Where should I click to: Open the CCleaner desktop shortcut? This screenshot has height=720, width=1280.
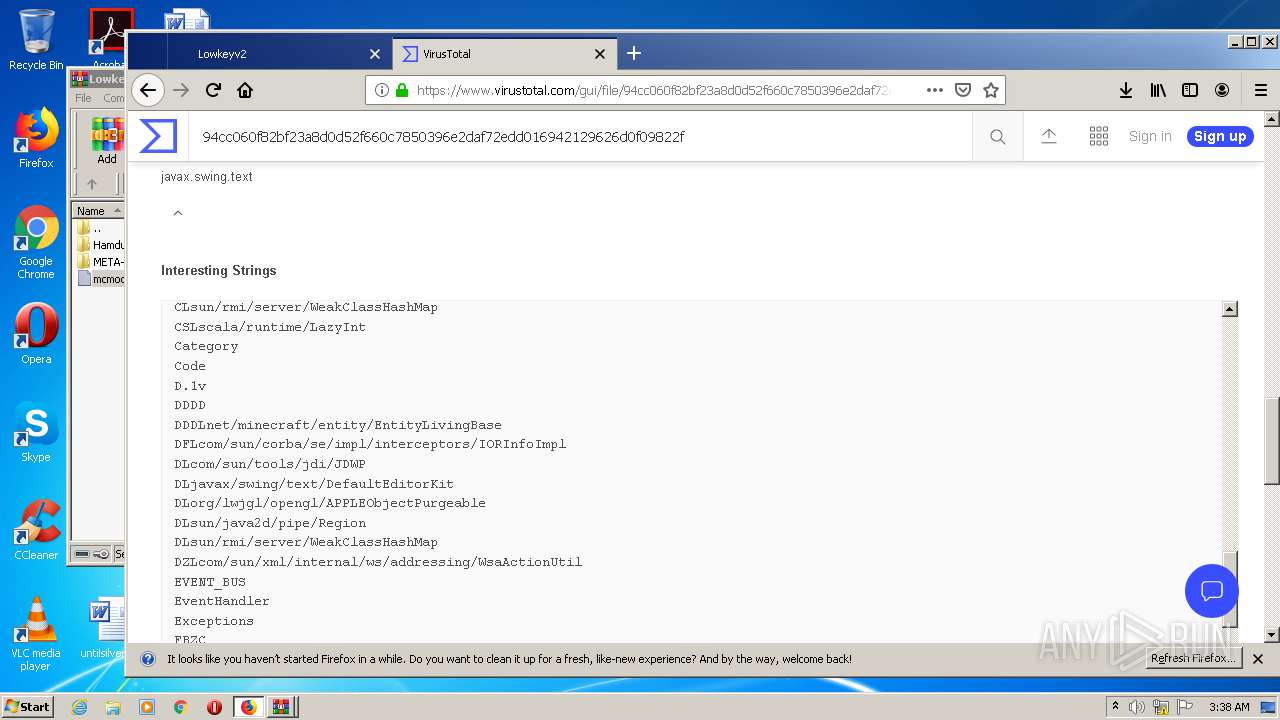tap(36, 530)
